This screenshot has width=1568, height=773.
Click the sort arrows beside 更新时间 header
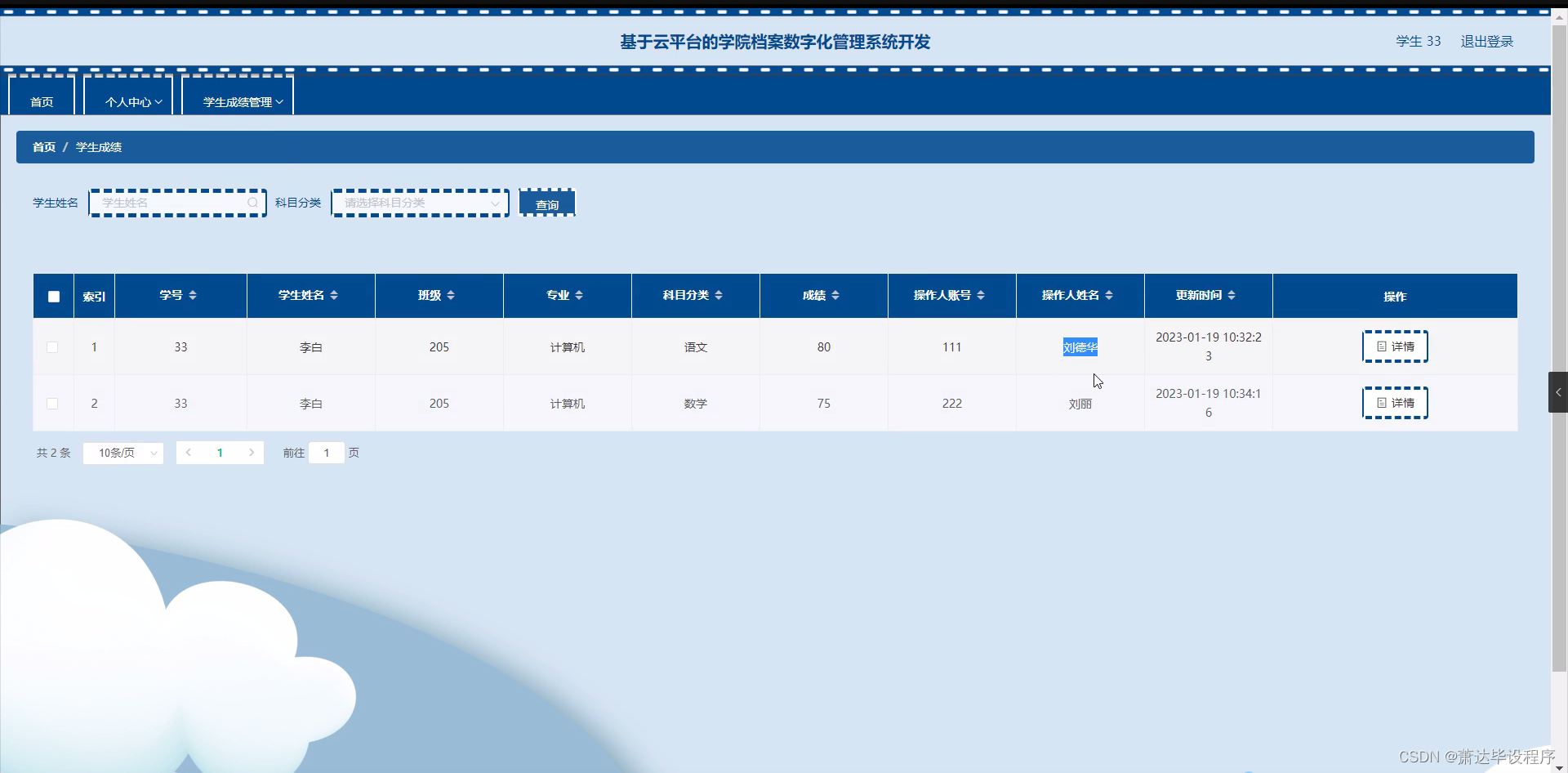click(1232, 295)
